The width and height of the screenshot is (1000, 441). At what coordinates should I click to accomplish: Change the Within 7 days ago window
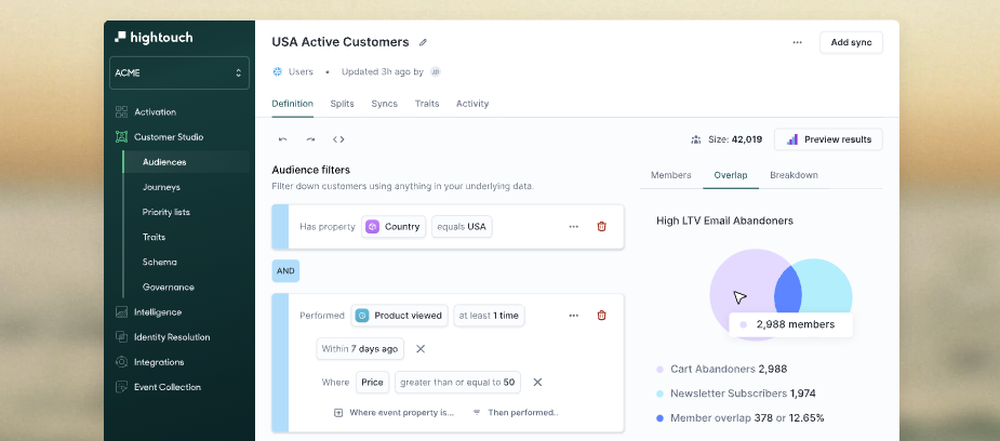pos(360,349)
